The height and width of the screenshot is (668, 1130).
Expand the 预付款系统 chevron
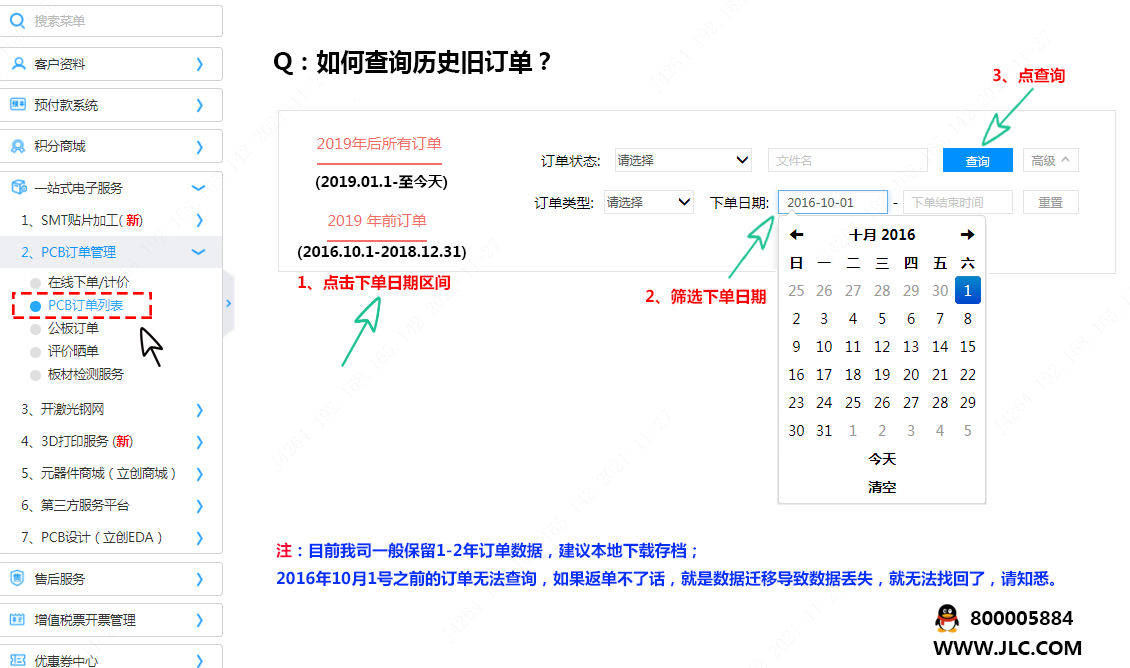(200, 105)
